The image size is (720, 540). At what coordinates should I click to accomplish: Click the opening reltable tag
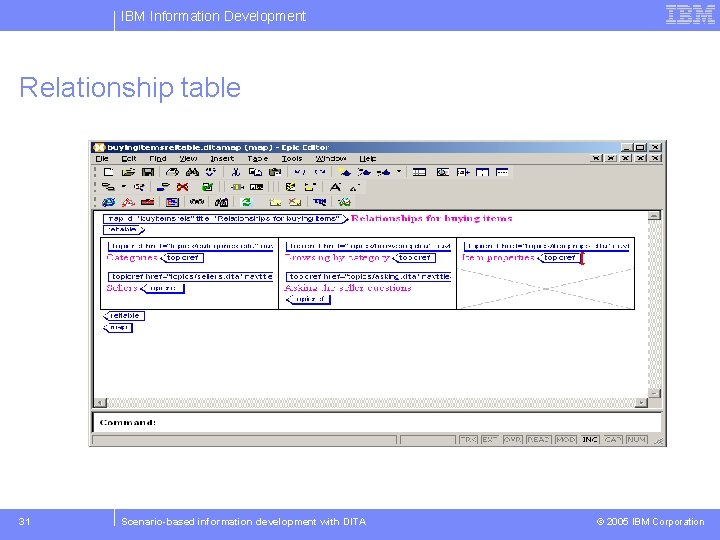(124, 230)
